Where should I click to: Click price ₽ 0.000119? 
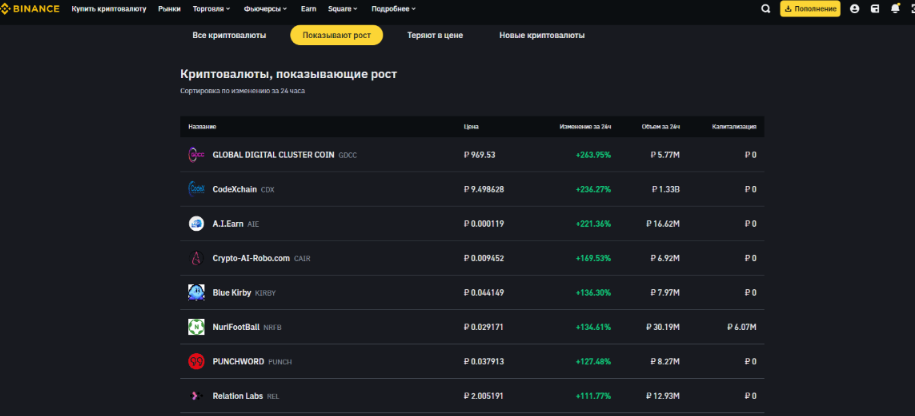(484, 224)
